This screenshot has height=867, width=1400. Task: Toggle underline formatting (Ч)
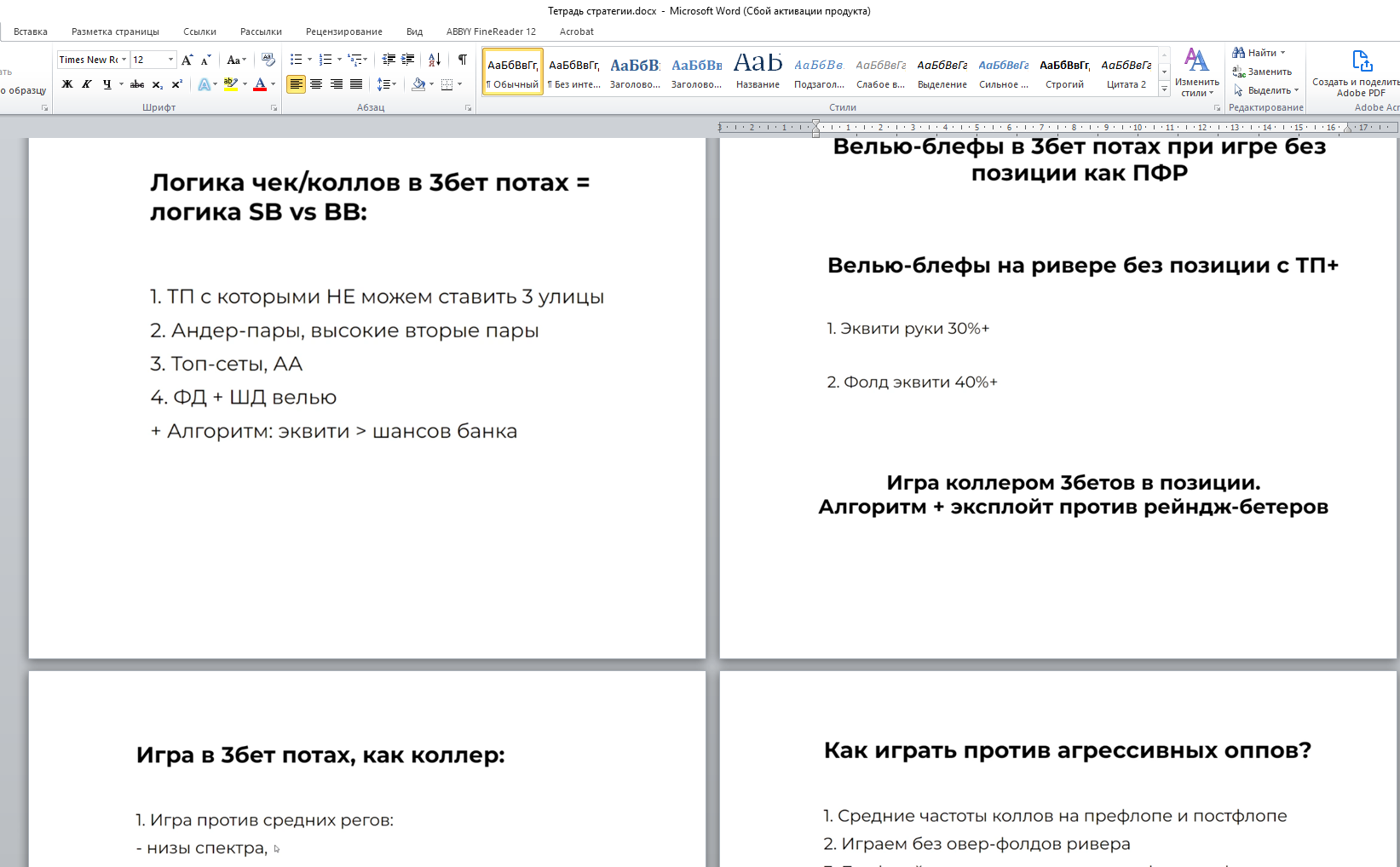pyautogui.click(x=107, y=84)
